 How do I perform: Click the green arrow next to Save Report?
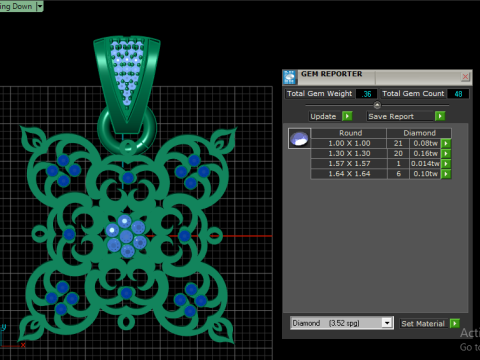tap(440, 116)
